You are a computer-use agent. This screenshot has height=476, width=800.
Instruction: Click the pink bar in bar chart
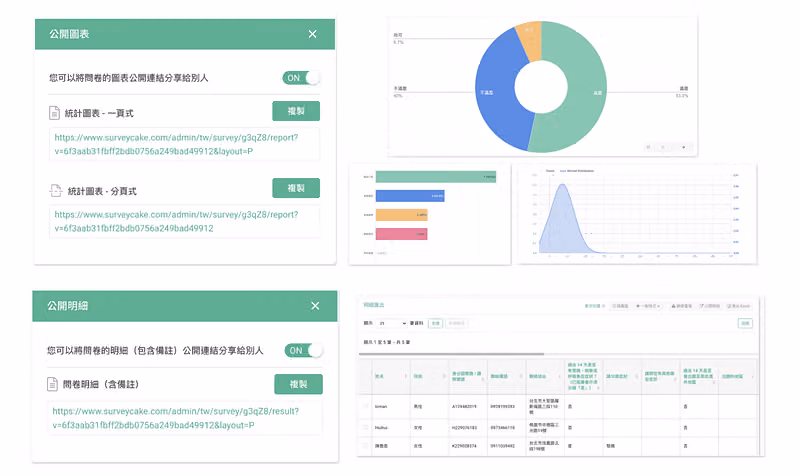[x=402, y=234]
